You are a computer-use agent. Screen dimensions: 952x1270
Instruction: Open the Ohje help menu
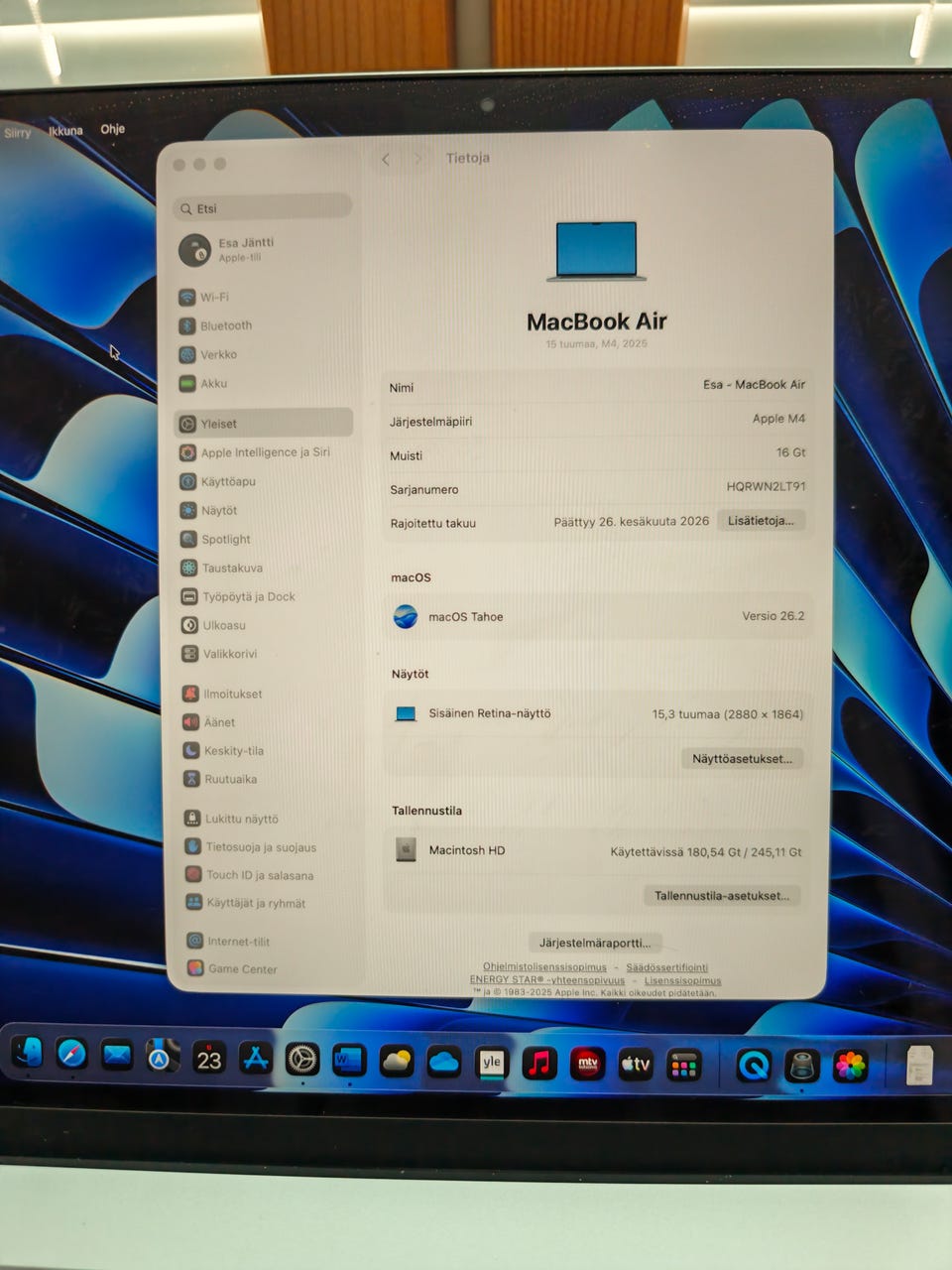[112, 128]
